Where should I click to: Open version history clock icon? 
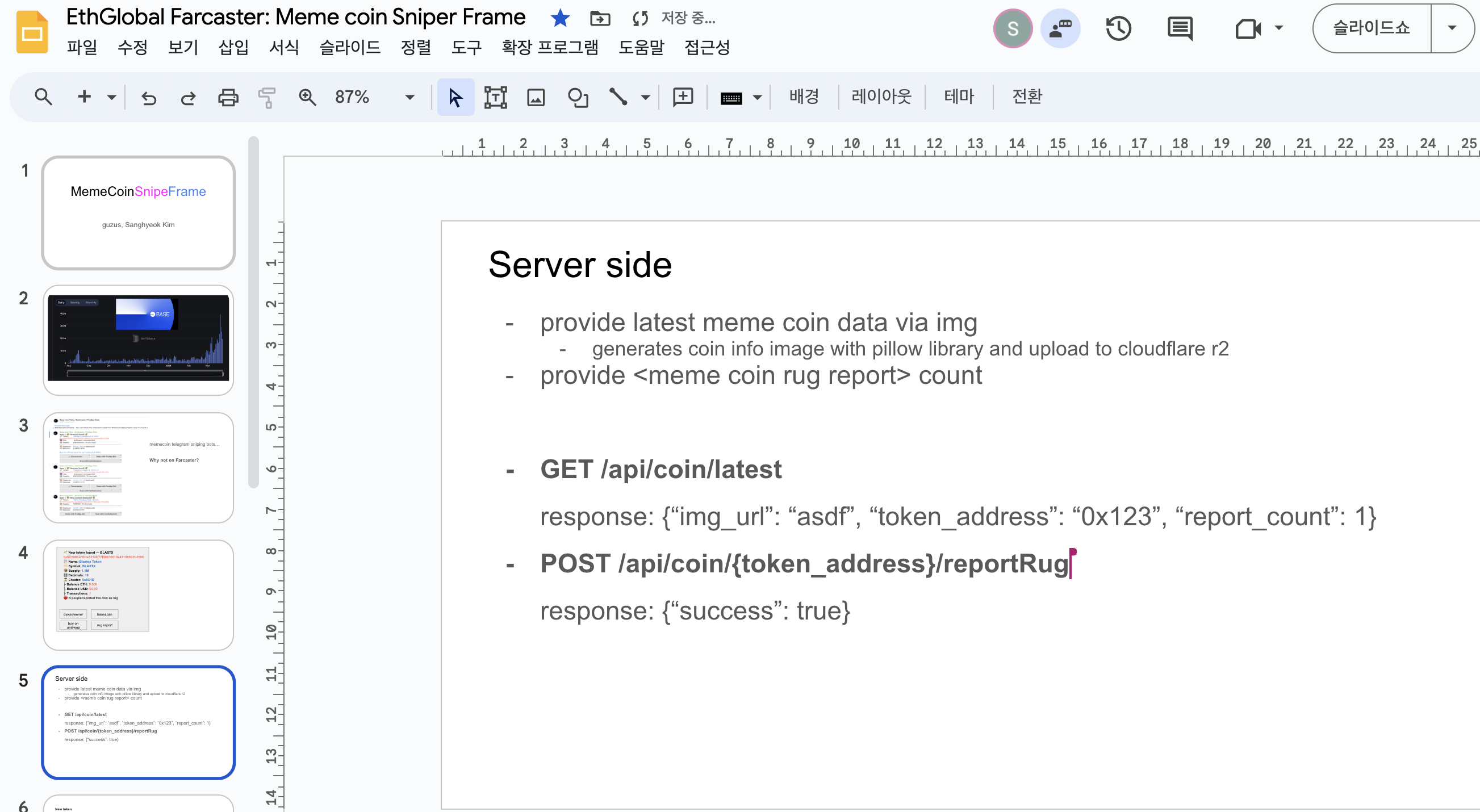pos(1118,28)
